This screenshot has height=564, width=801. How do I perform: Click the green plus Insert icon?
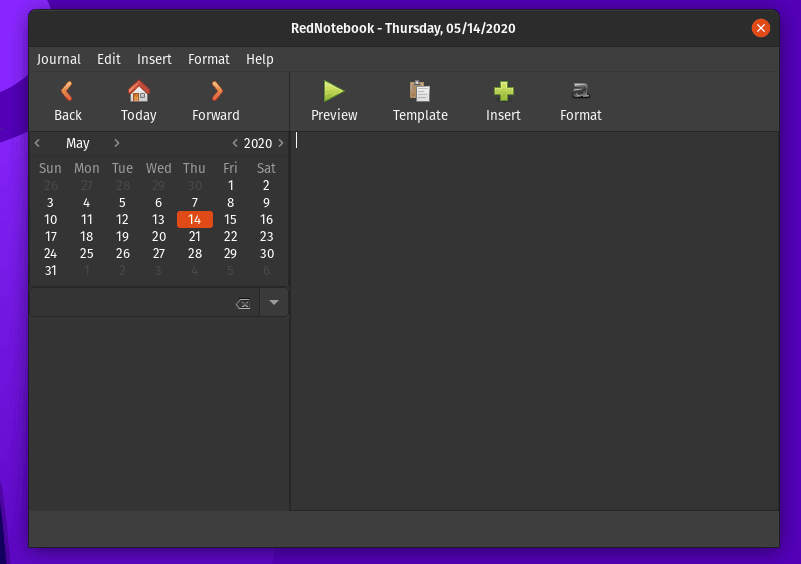pos(503,92)
